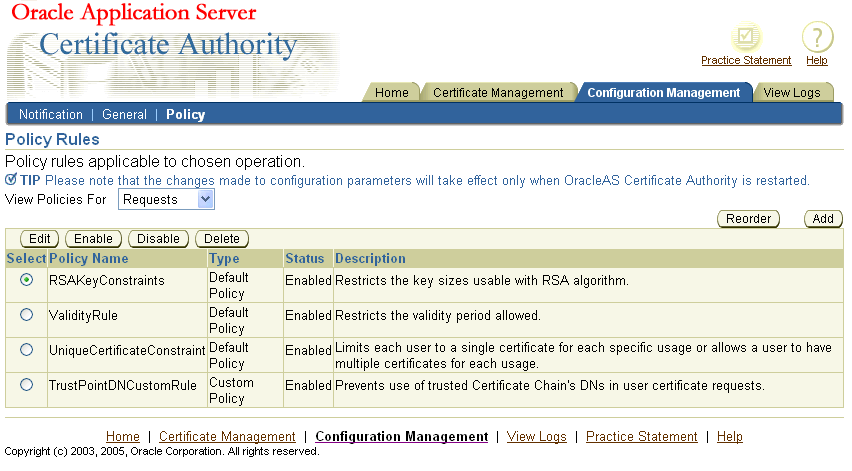Screen dimensions: 852x471
Task: Follow the footer Help link
Action: point(730,436)
